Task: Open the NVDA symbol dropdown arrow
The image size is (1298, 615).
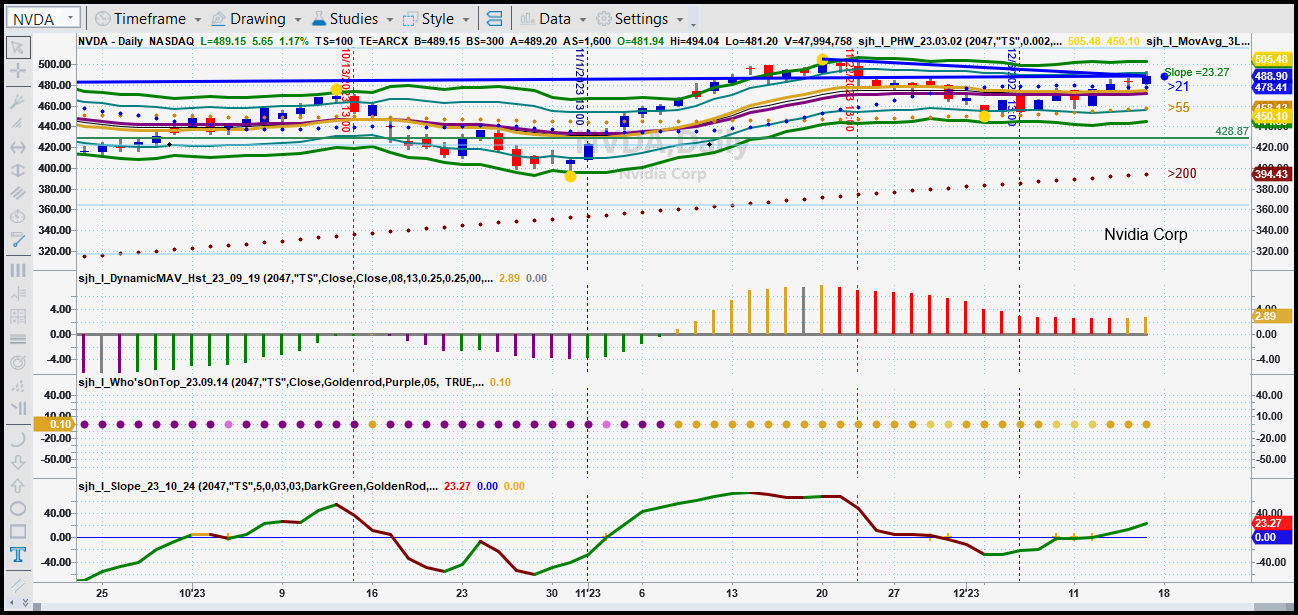Action: point(70,18)
